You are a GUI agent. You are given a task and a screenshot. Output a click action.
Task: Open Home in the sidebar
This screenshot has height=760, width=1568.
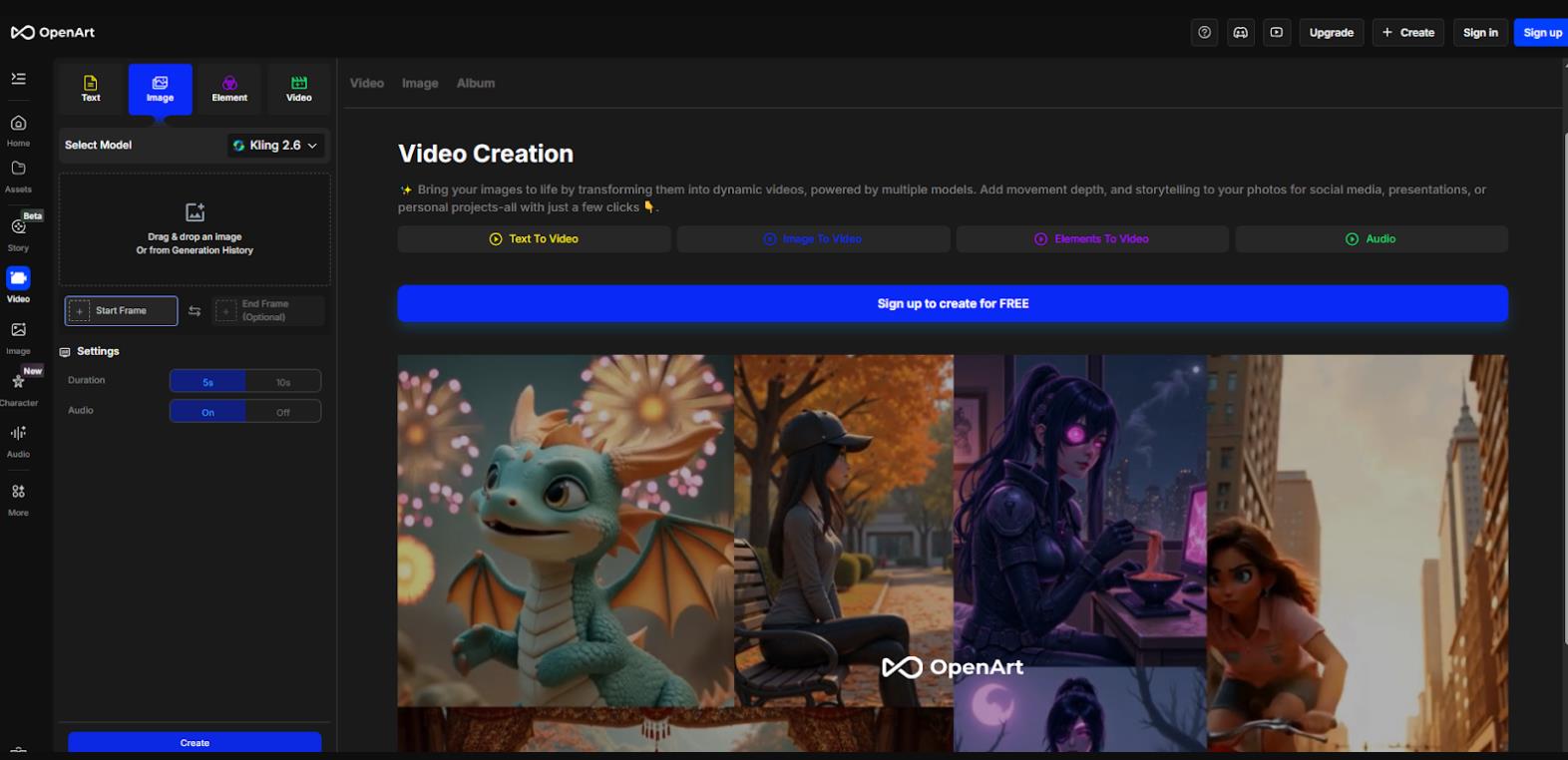[x=18, y=131]
